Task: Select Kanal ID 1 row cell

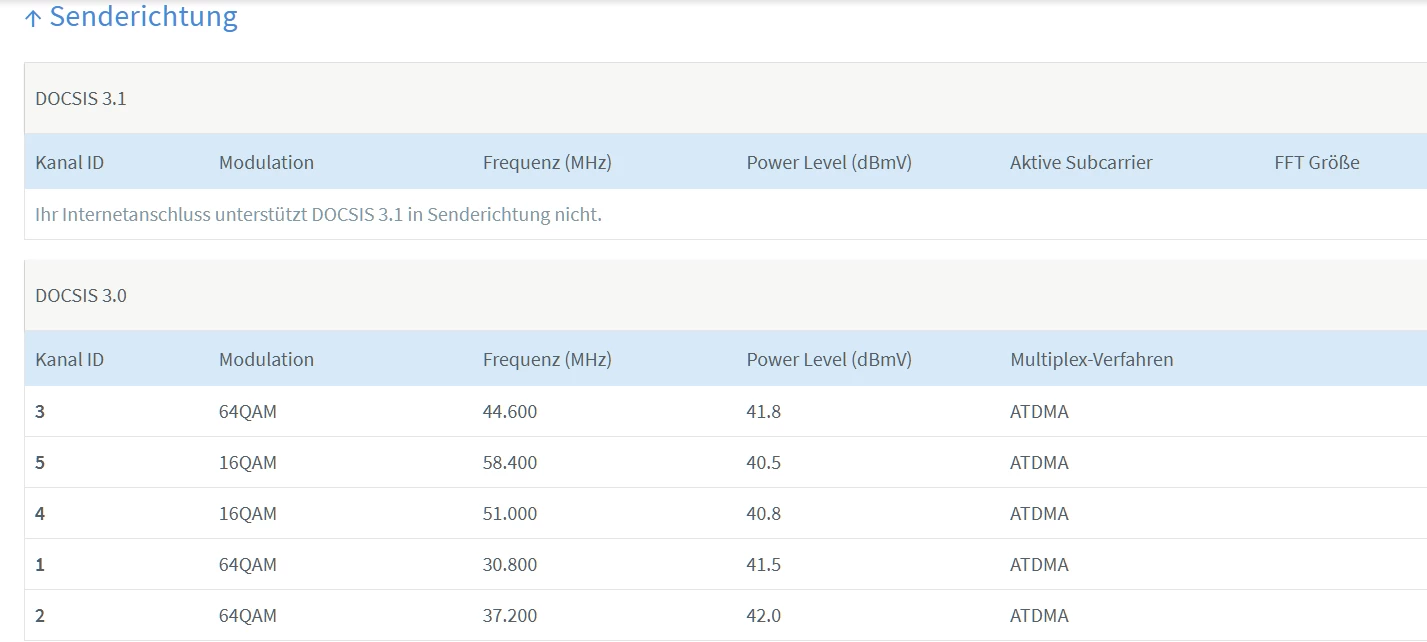Action: [40, 565]
